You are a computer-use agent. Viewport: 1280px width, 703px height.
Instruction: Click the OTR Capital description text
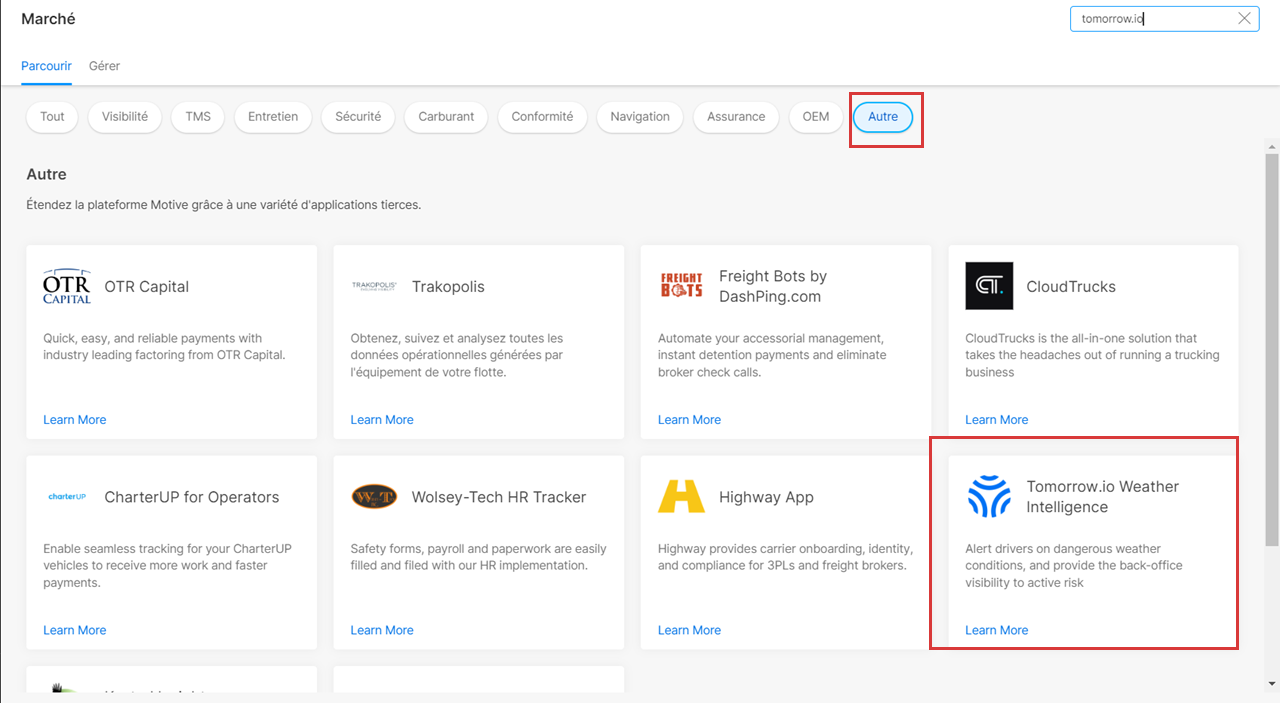tap(165, 346)
